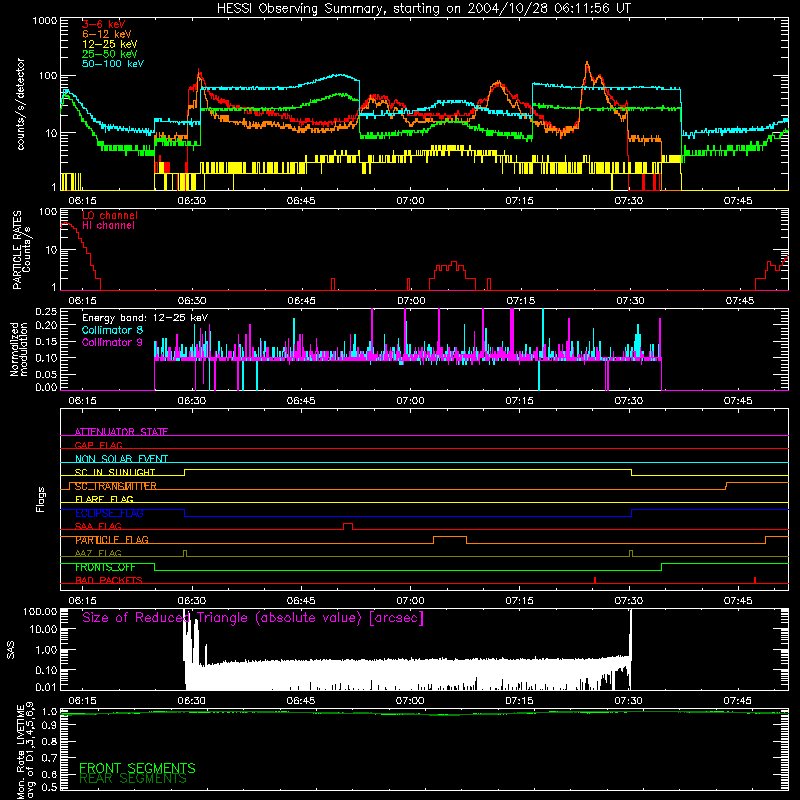Screen dimensions: 800x800
Task: Click the FLARE_FLAG label
Action: [104, 499]
